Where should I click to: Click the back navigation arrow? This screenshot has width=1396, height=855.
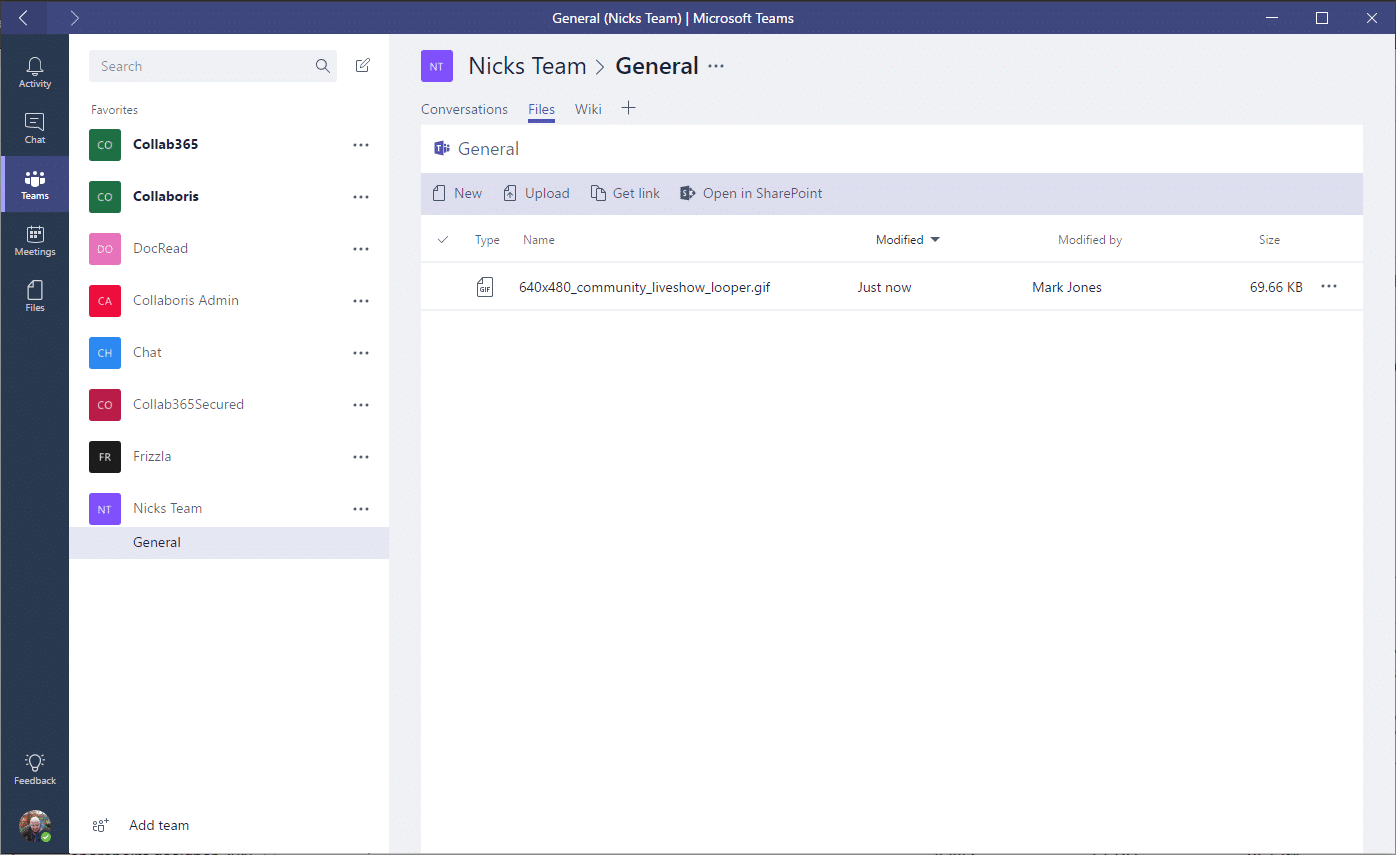(x=23, y=18)
